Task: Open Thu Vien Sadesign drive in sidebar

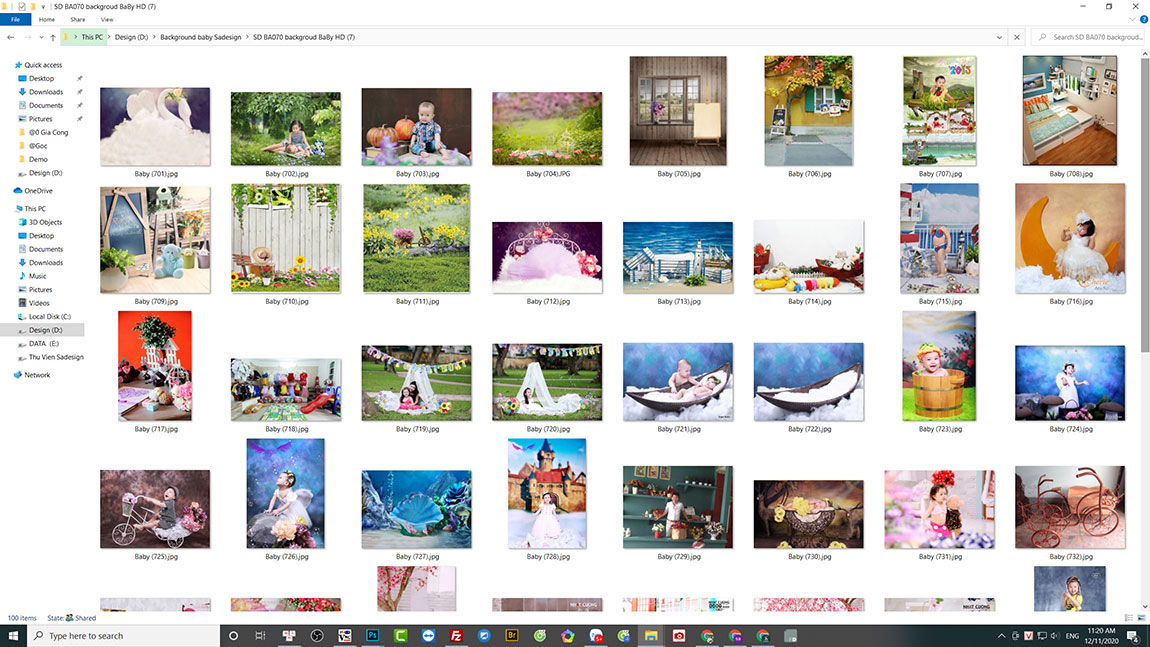Action: tap(56, 357)
